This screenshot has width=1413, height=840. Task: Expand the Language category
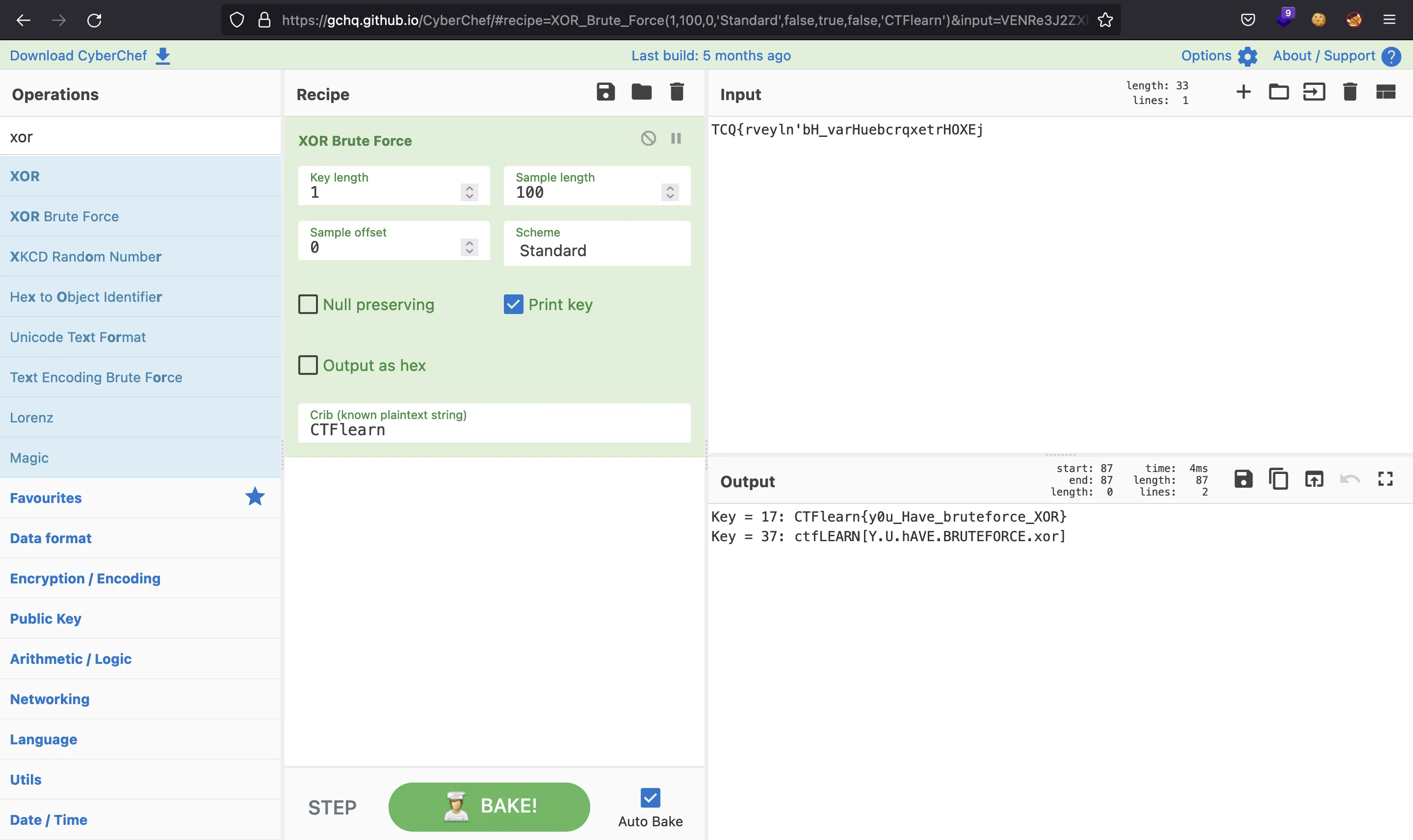[140, 738]
